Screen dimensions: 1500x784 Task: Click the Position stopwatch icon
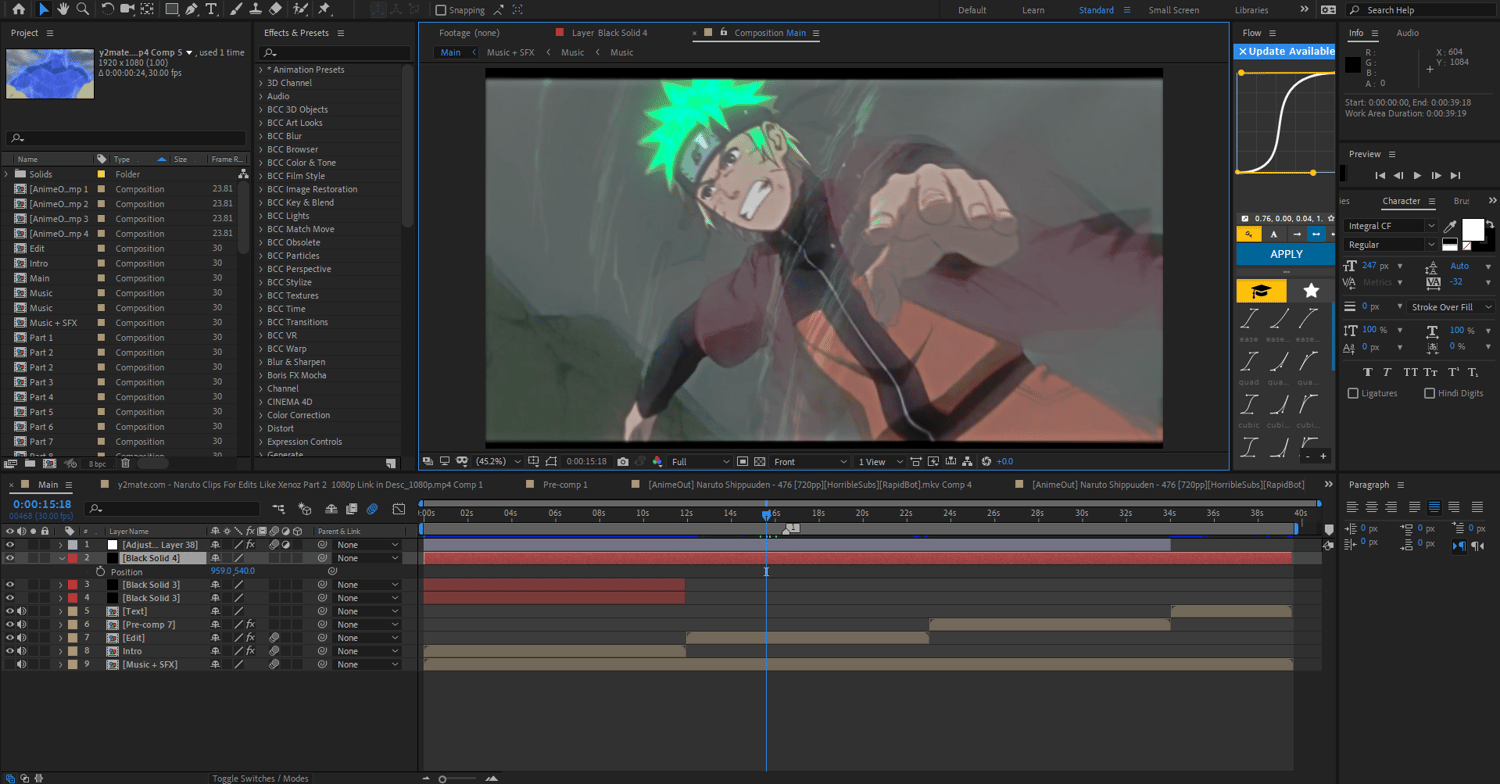pyautogui.click(x=100, y=571)
